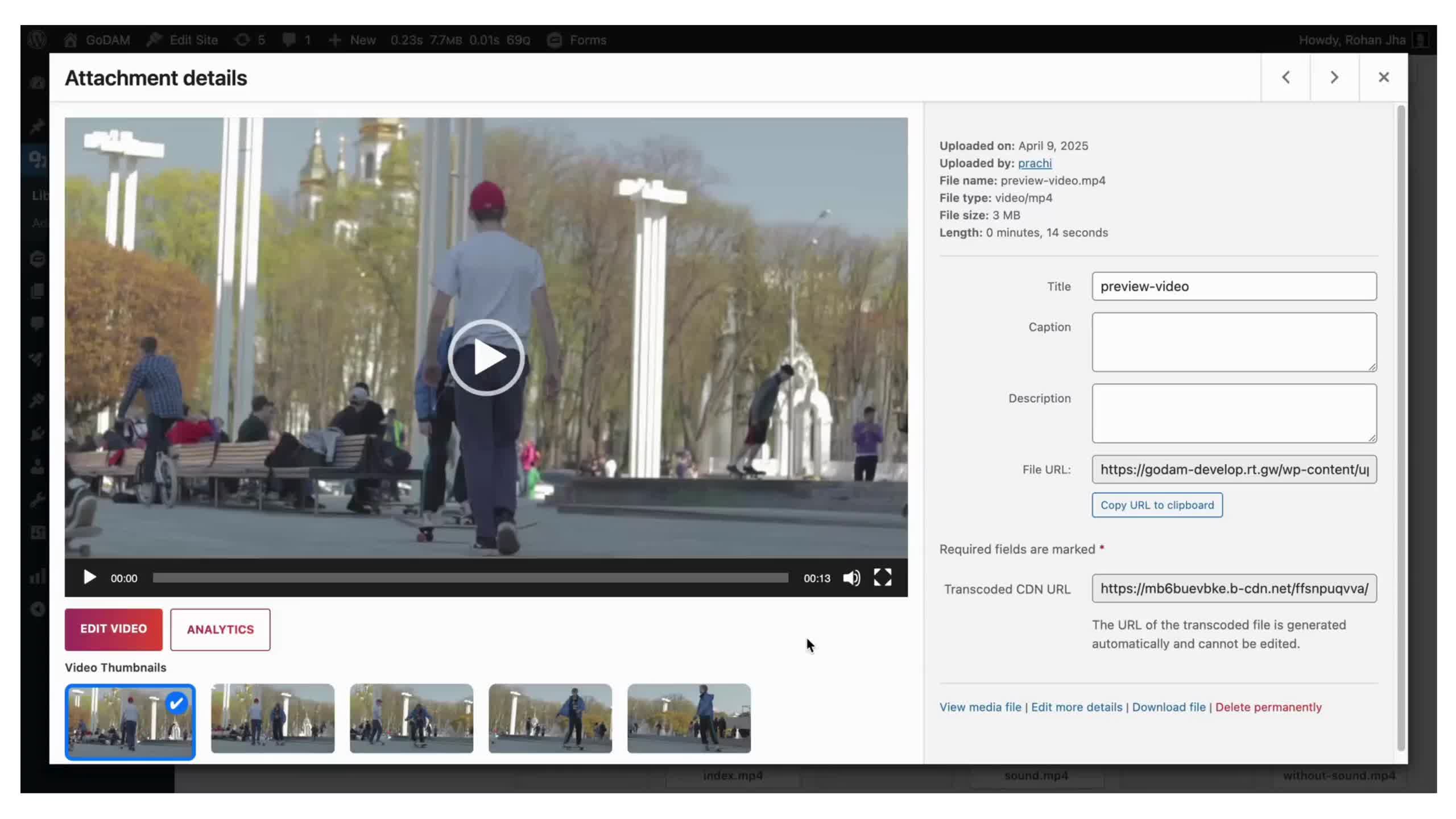
Task: Open Forms in the admin bar
Action: (x=577, y=40)
